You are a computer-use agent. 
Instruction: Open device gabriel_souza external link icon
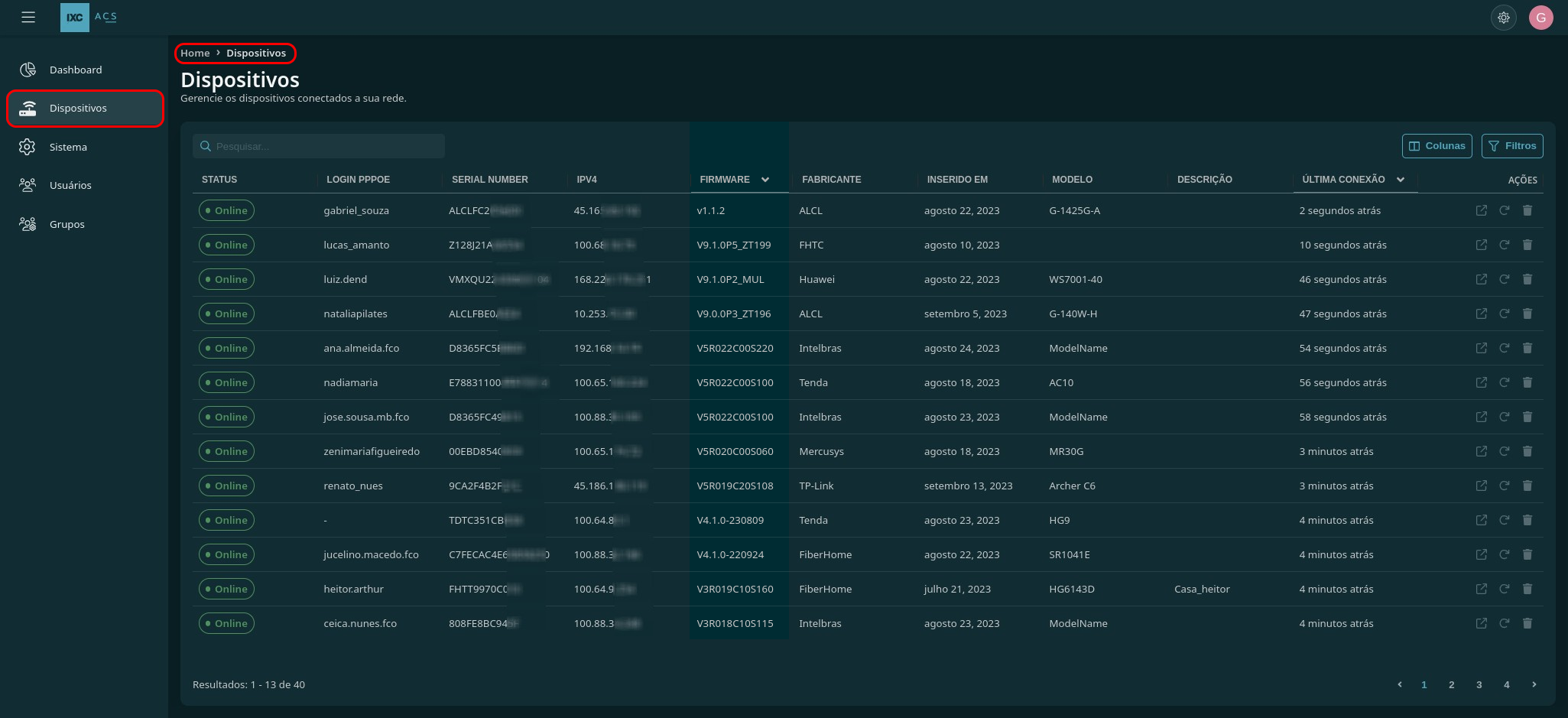1482,210
